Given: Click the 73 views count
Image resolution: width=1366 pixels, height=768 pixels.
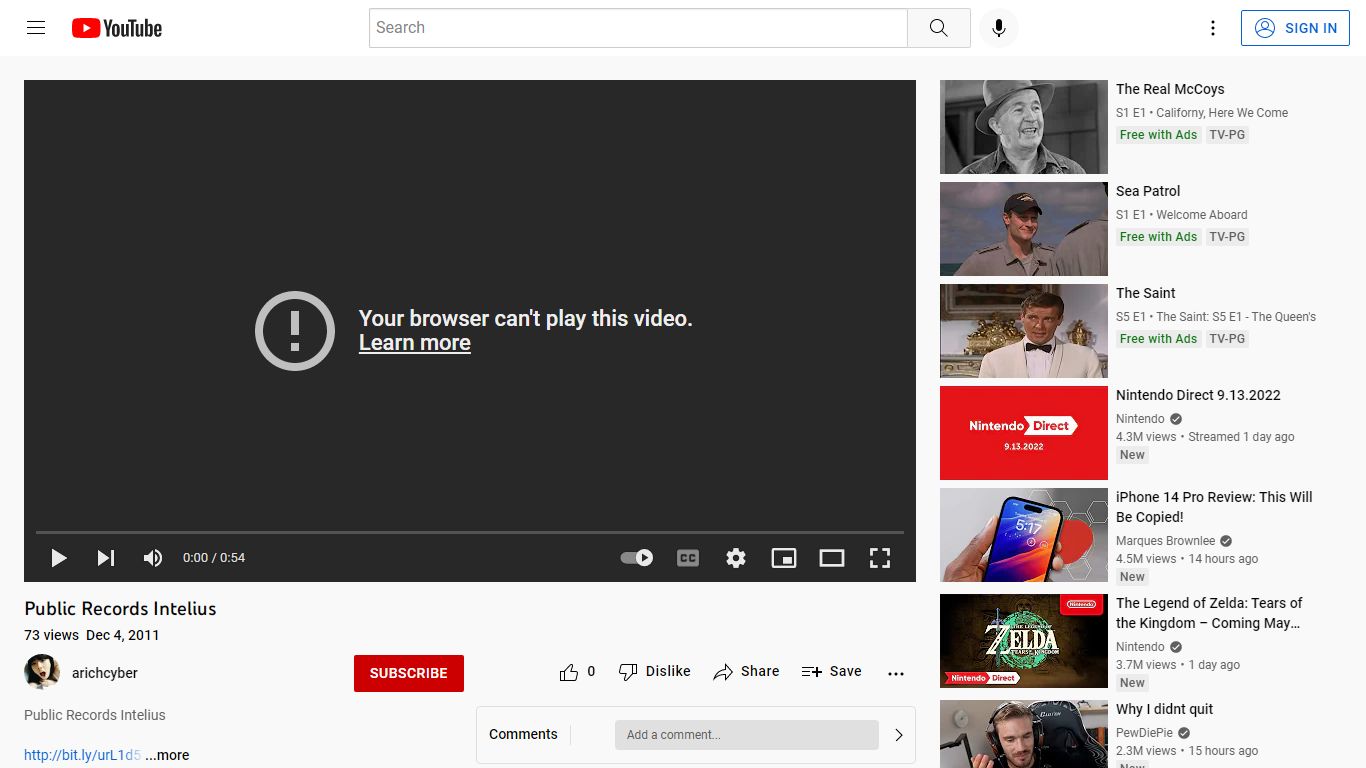Looking at the screenshot, I should click(x=51, y=635).
